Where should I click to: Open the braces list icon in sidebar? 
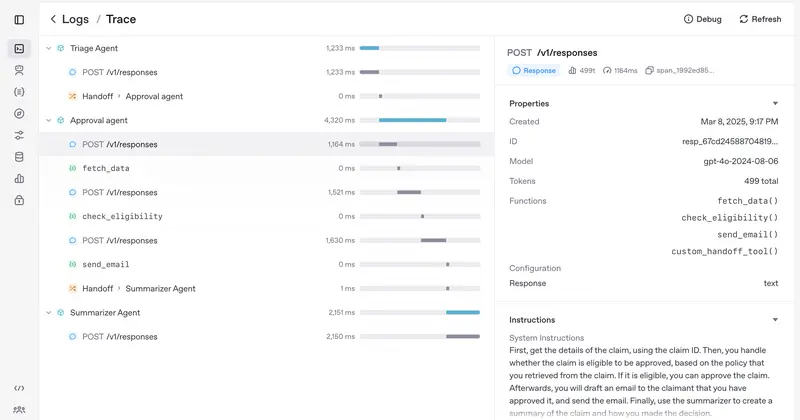(19, 92)
